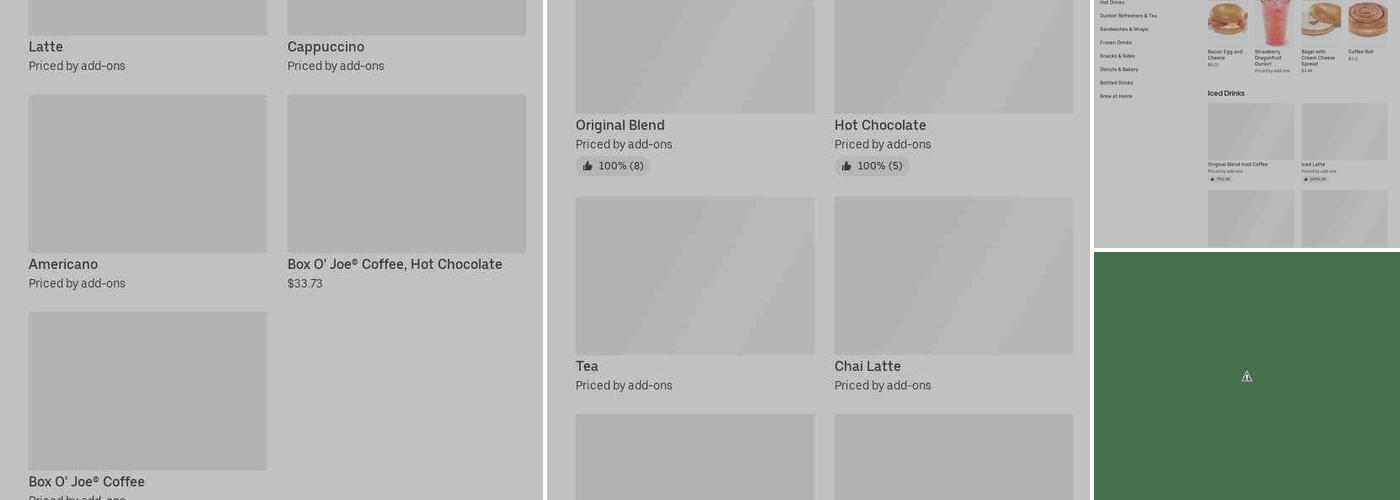Viewport: 1400px width, 500px height.
Task: Choose Brew at Home from the sidebar
Action: (x=1116, y=97)
